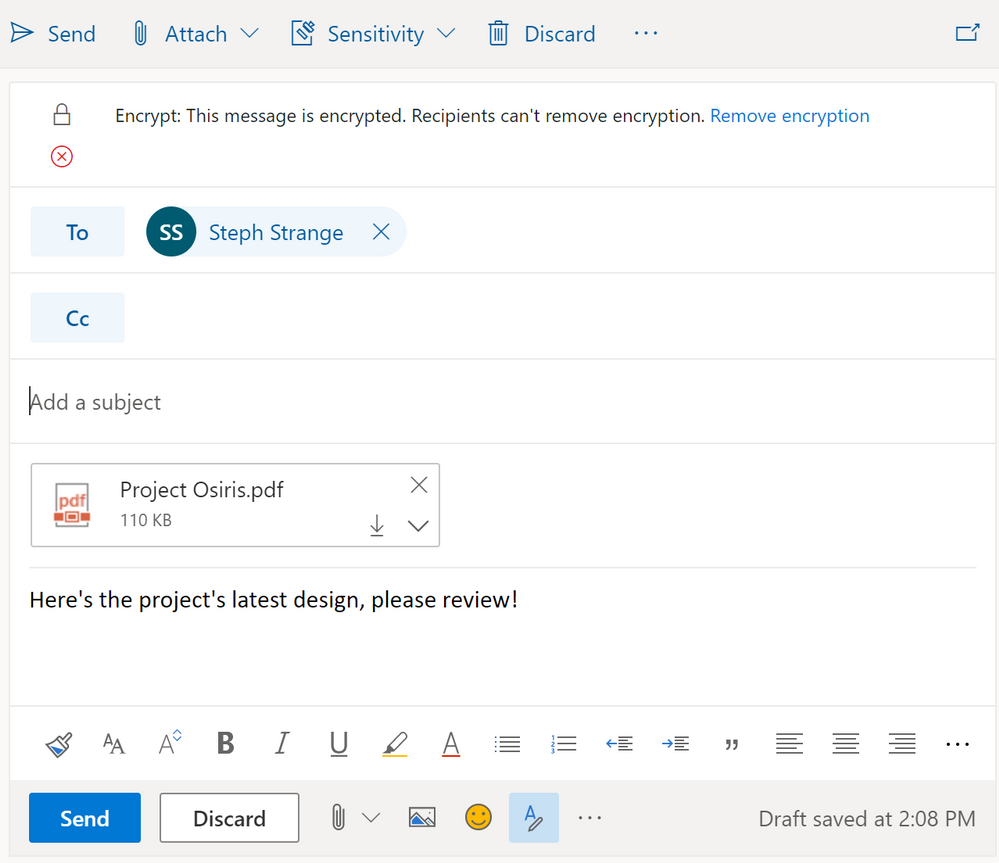The width and height of the screenshot is (999, 863).
Task: Toggle the formatting options pane
Action: [x=533, y=817]
